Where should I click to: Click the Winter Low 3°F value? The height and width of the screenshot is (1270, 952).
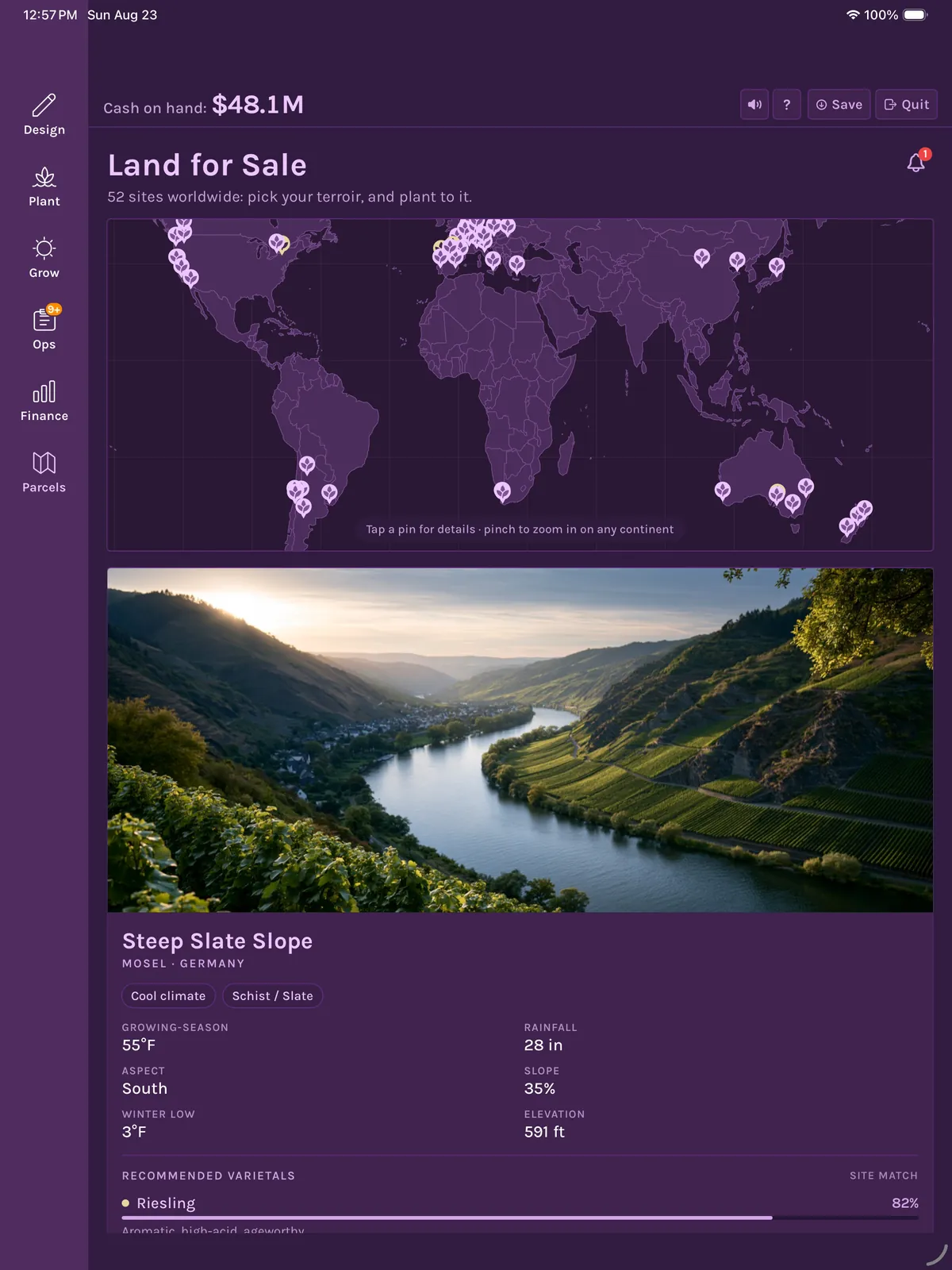pos(134,1132)
